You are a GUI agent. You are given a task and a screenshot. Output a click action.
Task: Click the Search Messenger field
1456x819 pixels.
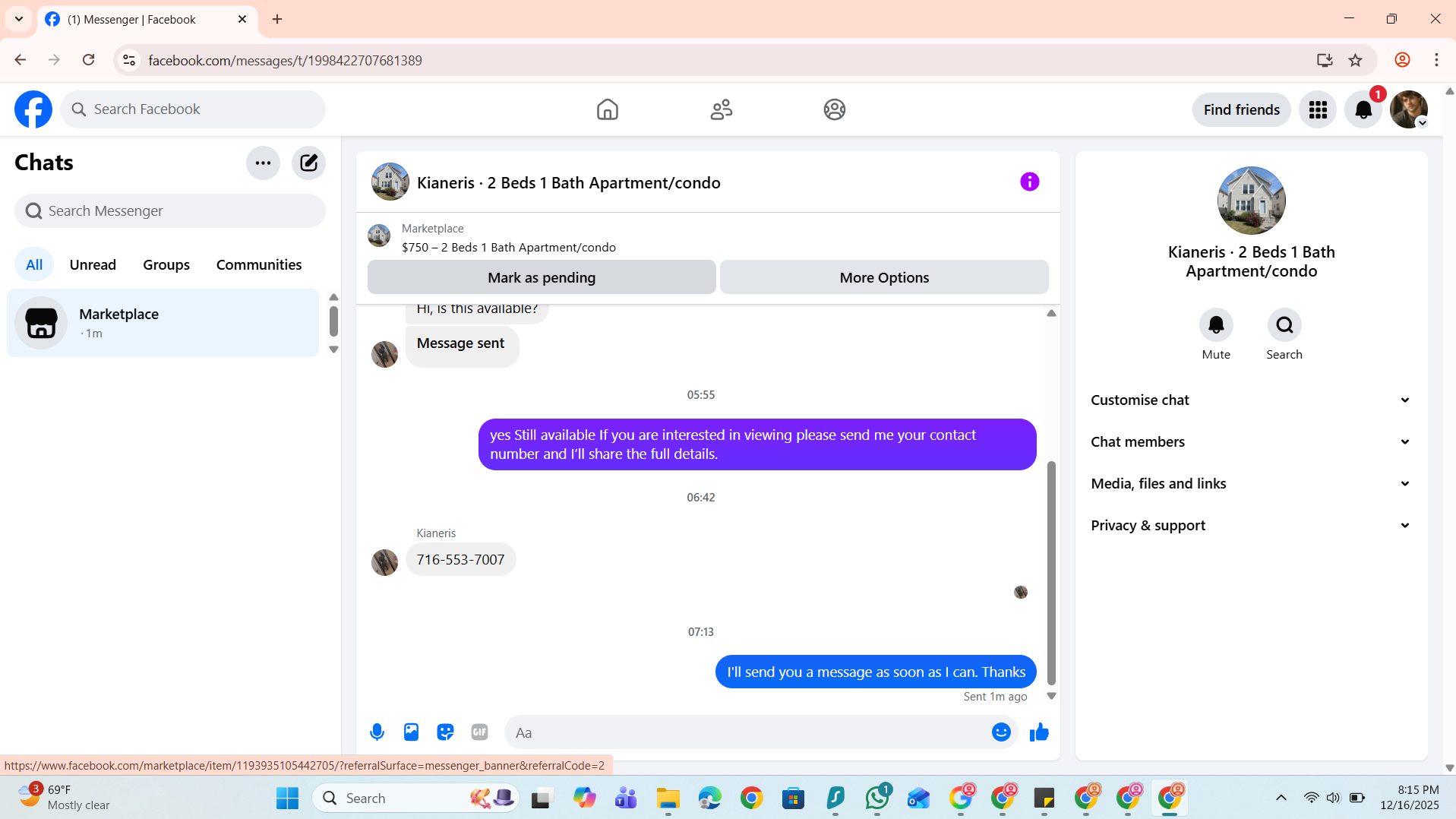tap(170, 211)
